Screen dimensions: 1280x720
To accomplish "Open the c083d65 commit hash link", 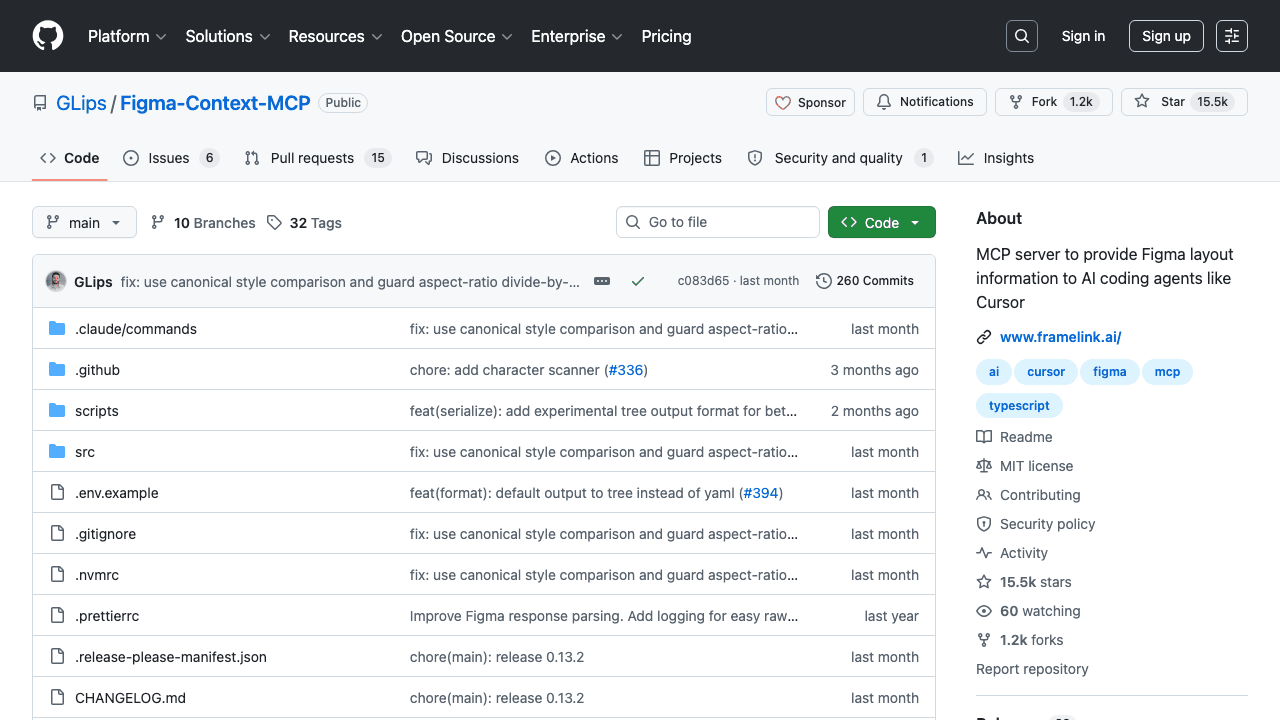I will pos(703,281).
